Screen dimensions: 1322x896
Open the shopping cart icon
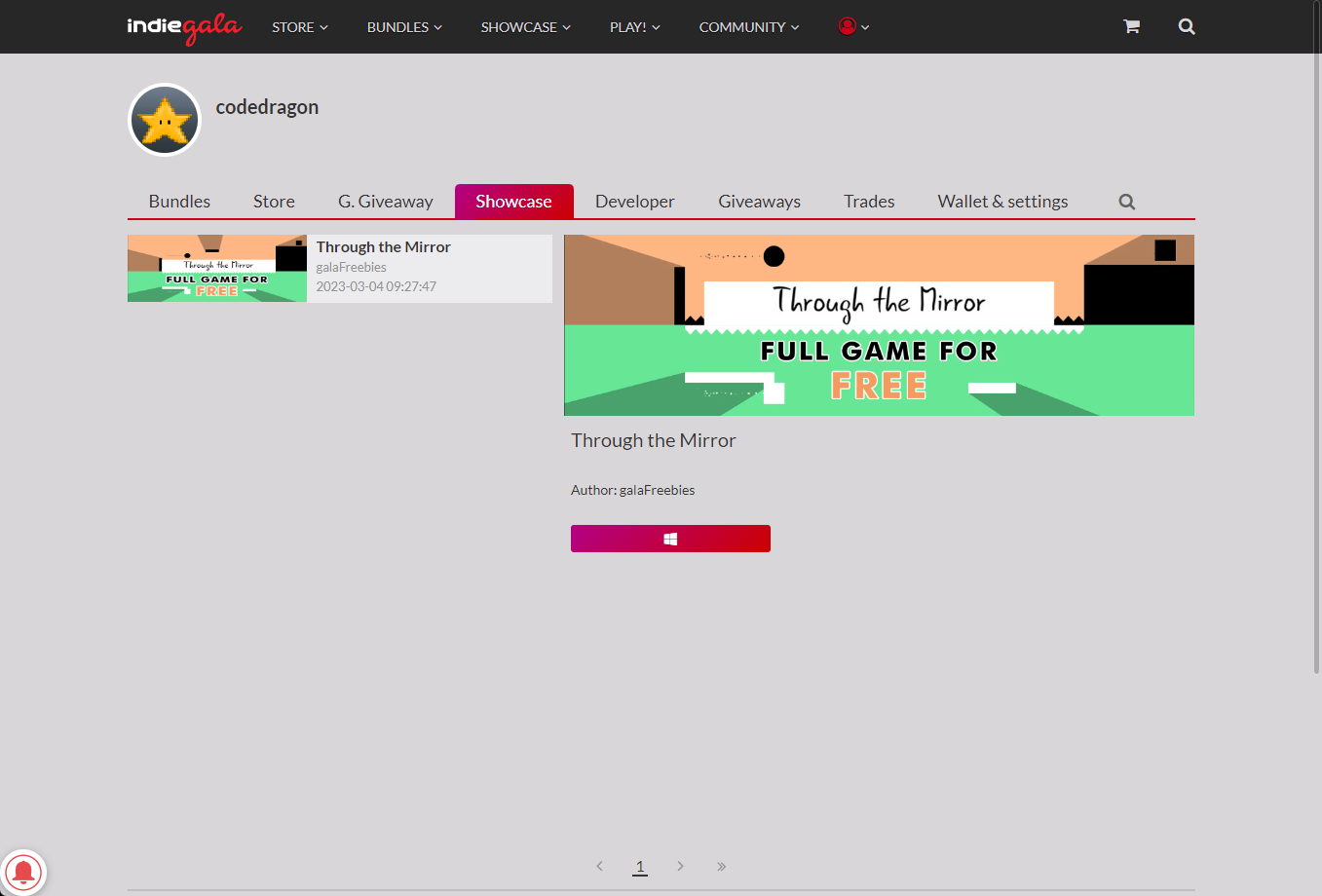[x=1131, y=26]
